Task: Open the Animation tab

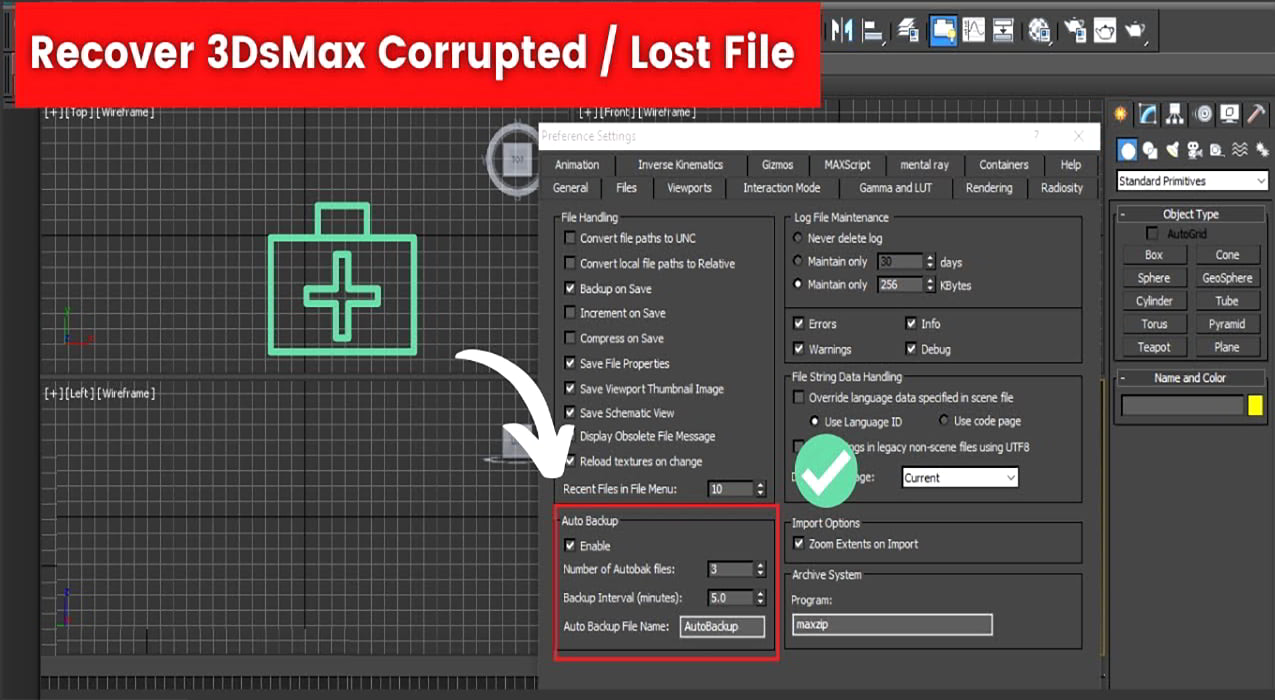Action: point(577,165)
